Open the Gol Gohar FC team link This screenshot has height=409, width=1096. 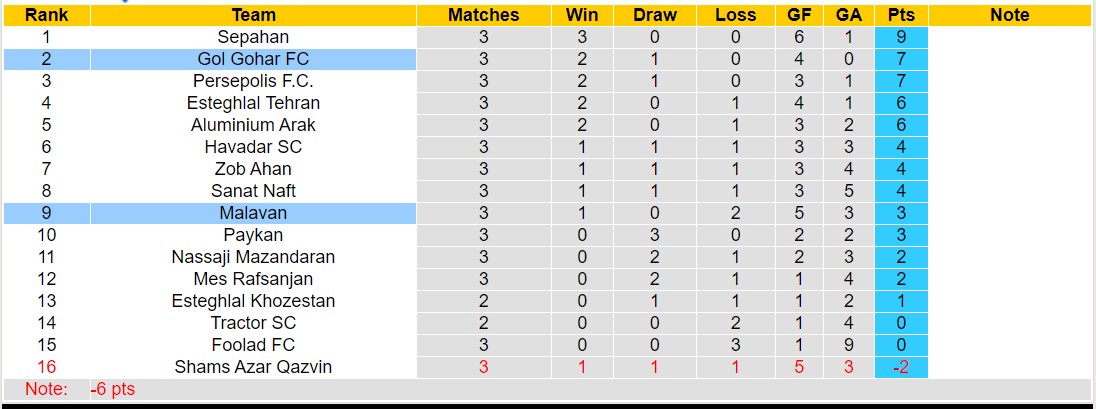(253, 59)
